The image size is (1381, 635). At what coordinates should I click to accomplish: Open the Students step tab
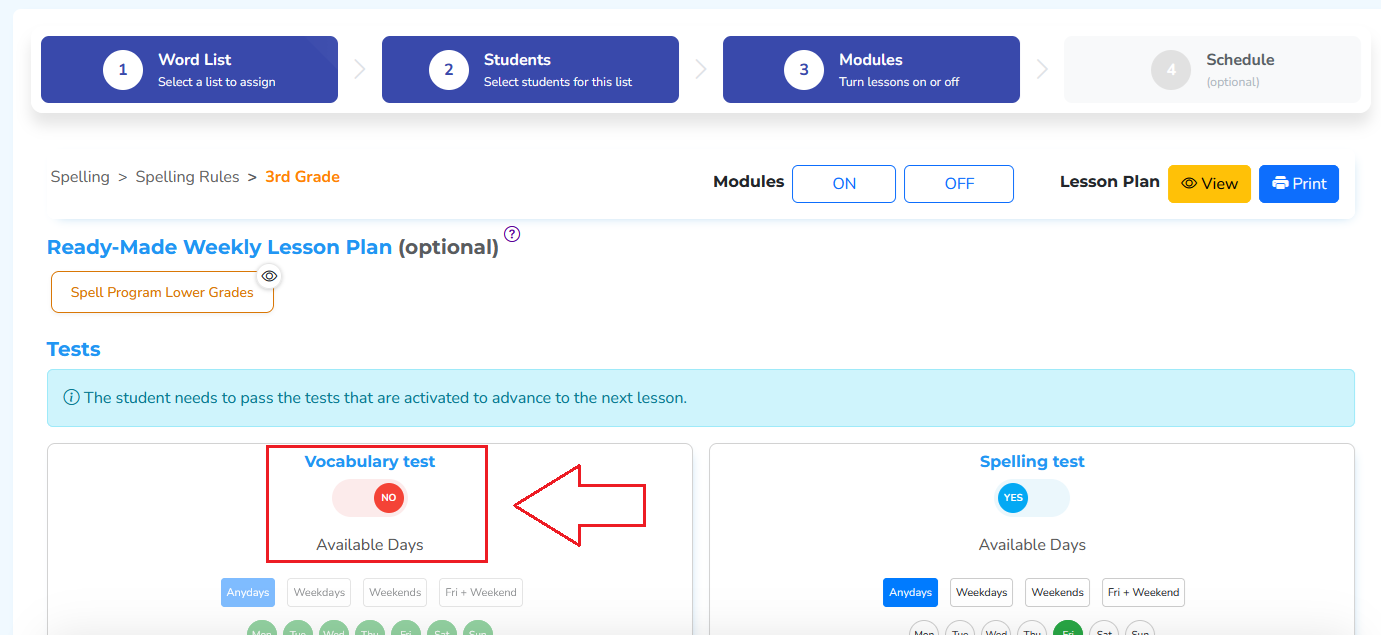pos(530,70)
